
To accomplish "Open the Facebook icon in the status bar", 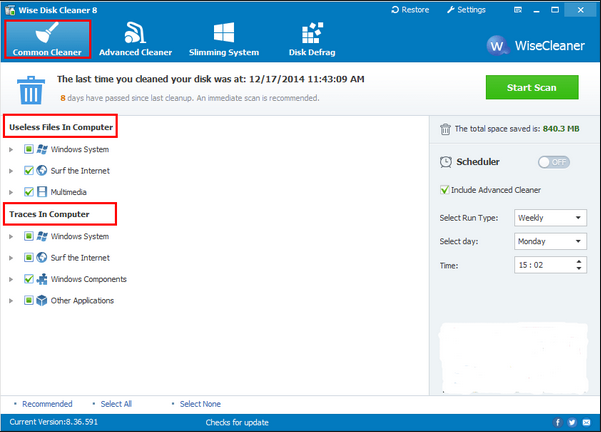I will tap(557, 422).
